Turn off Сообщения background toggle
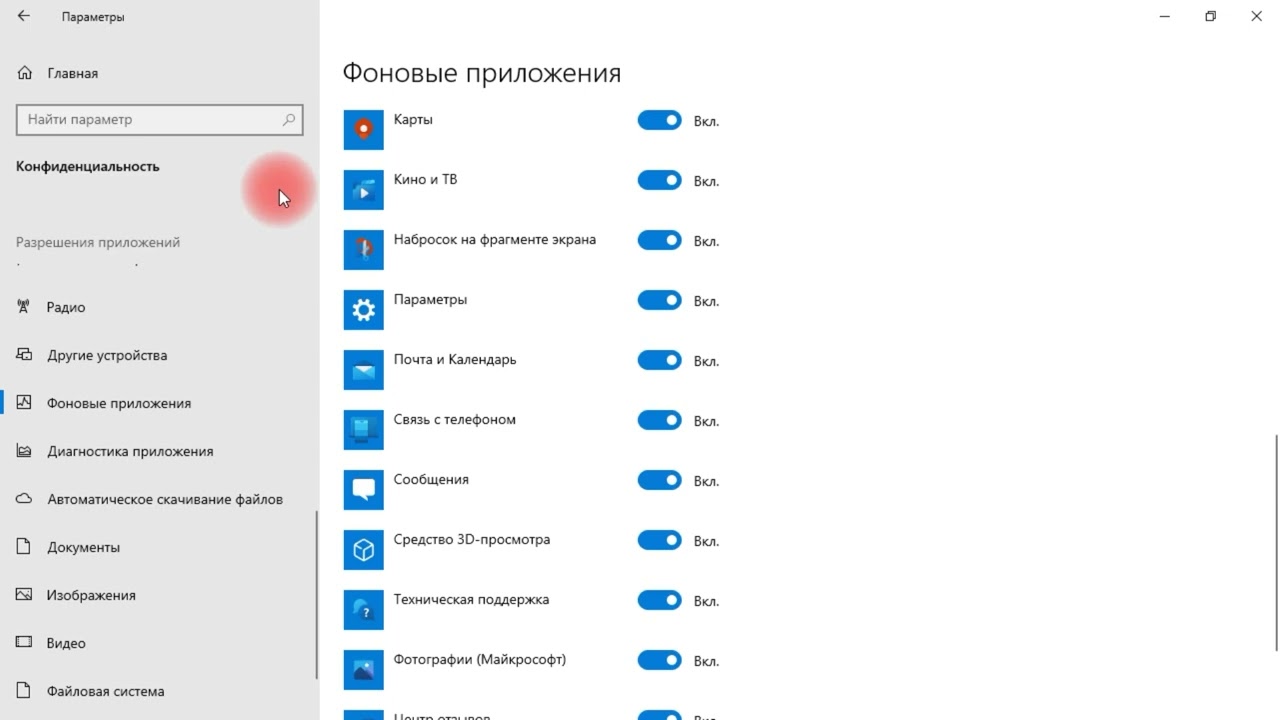Screen dimensions: 1280x720 659,480
